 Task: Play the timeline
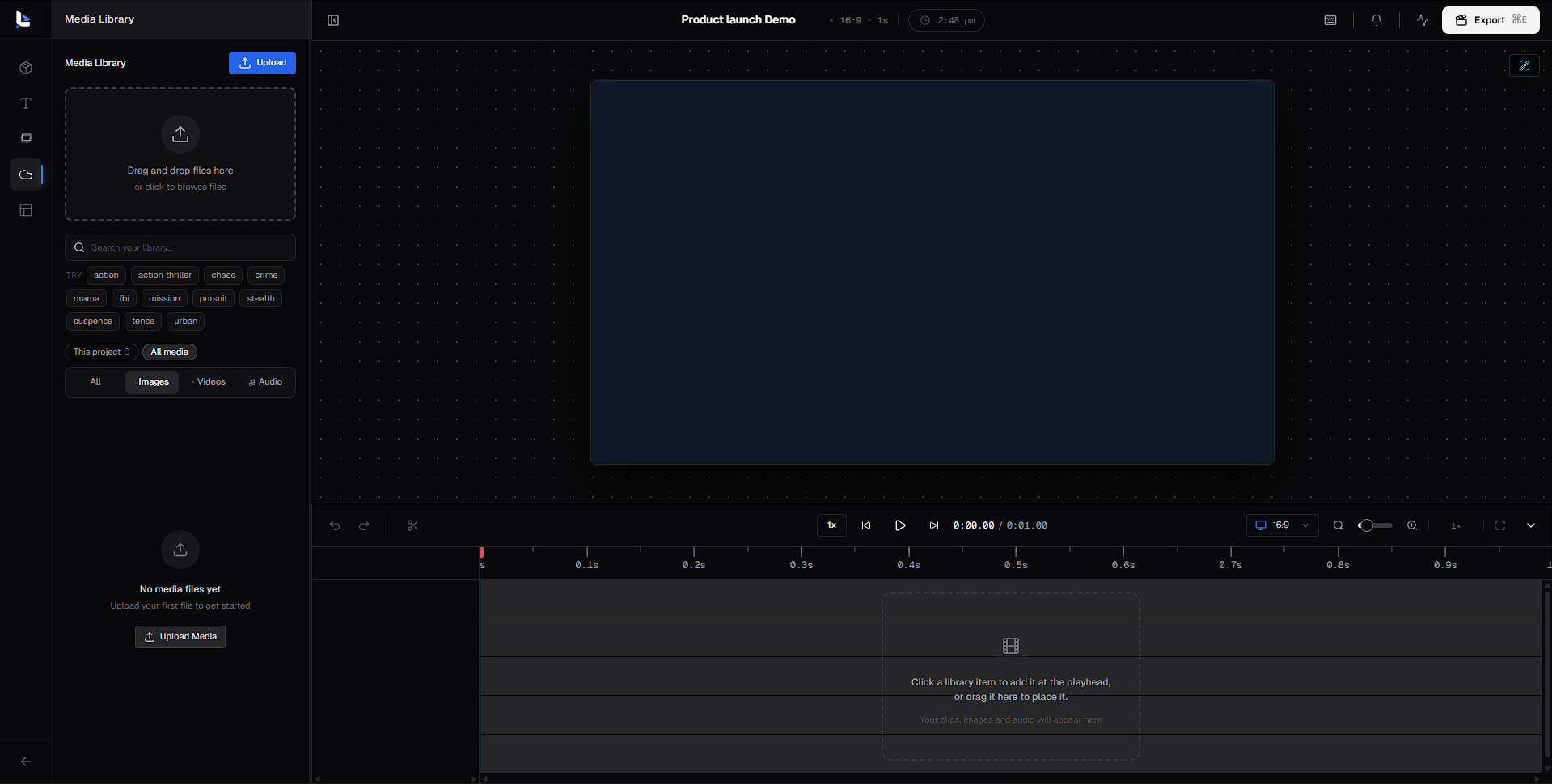coord(900,525)
